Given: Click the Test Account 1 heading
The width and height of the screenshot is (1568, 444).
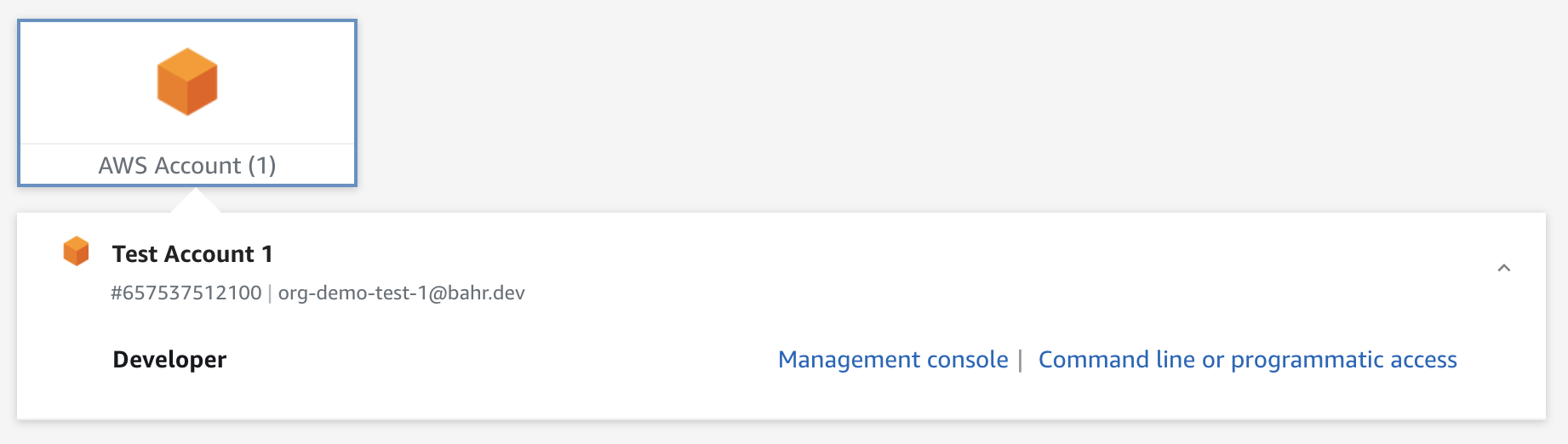Looking at the screenshot, I should [x=192, y=254].
